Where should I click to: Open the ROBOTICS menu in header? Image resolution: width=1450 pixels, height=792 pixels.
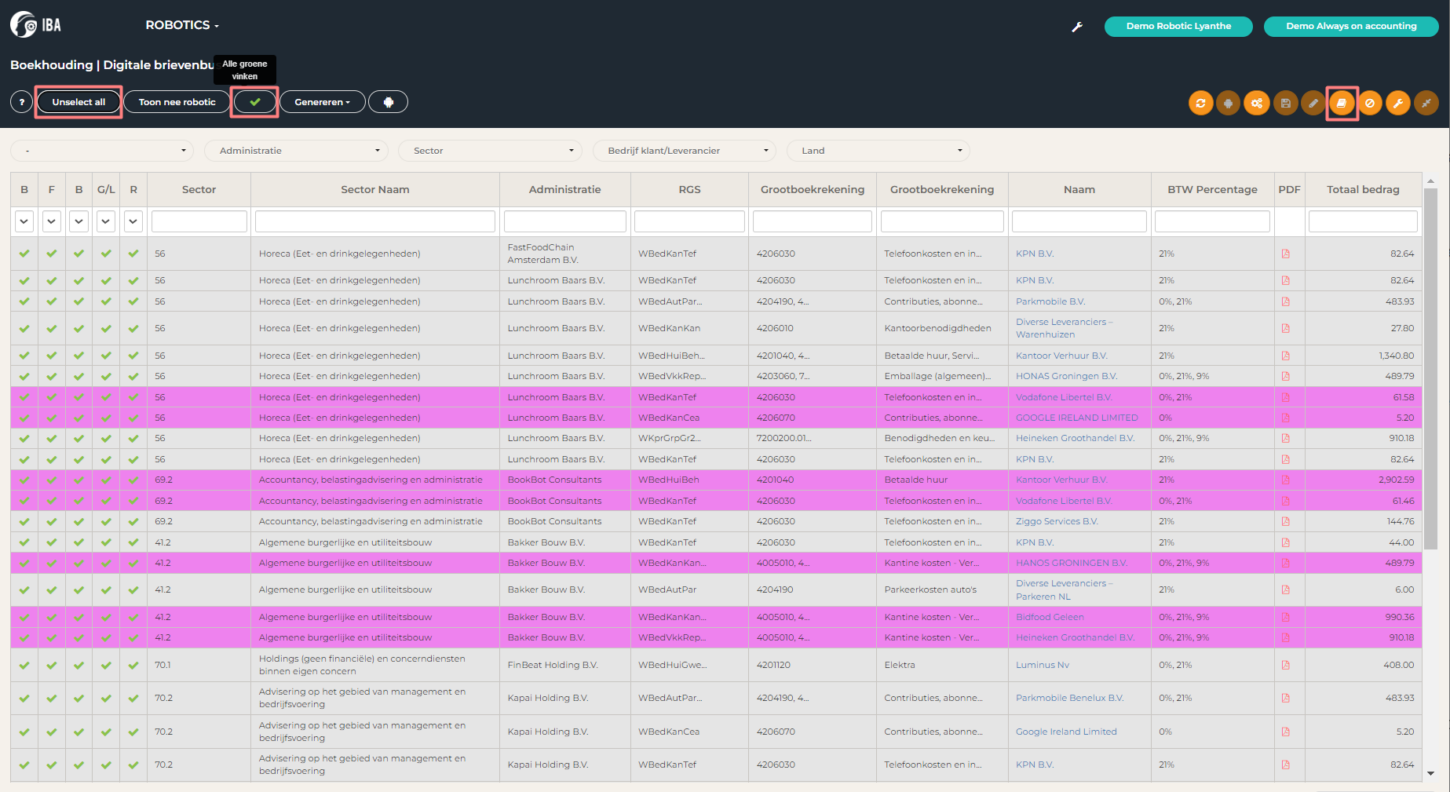click(x=182, y=25)
